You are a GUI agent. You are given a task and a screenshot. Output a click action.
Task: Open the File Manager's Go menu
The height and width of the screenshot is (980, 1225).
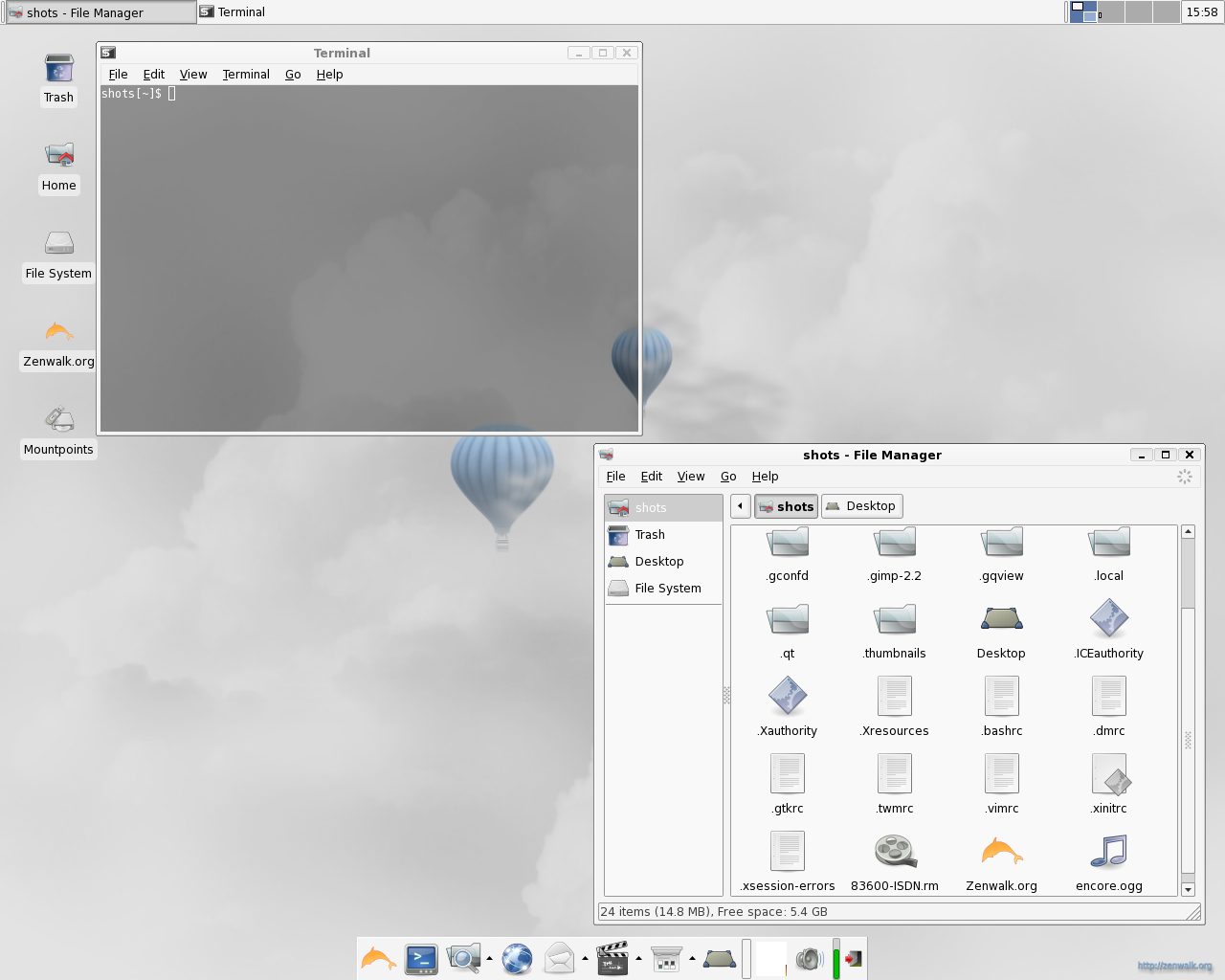pos(728,477)
